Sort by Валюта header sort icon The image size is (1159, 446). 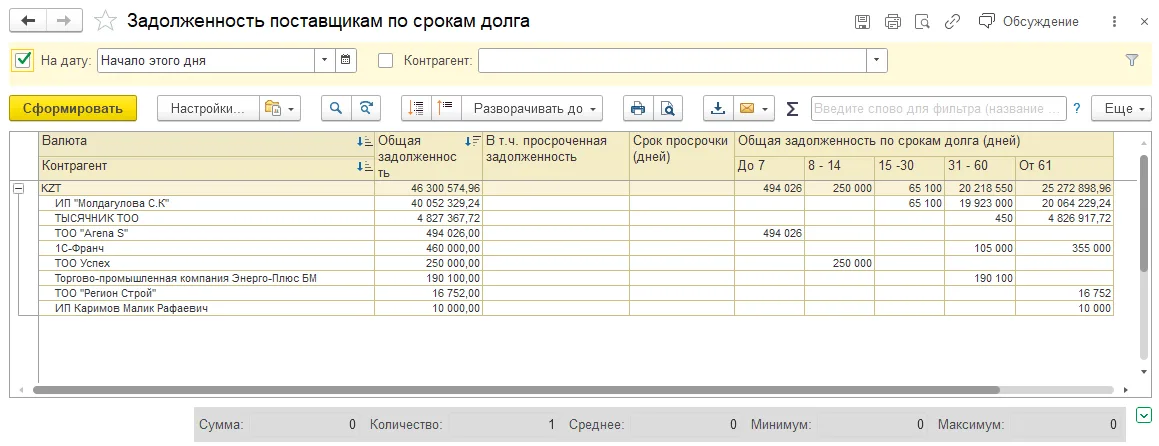click(x=364, y=141)
